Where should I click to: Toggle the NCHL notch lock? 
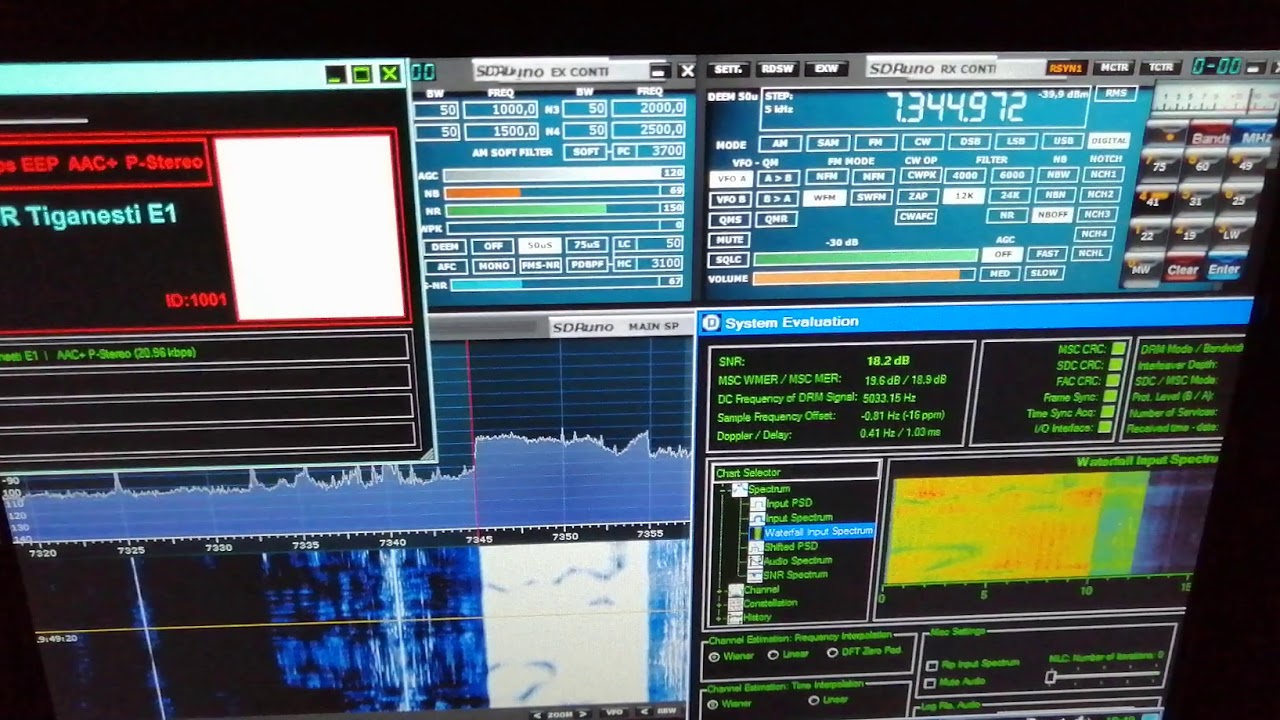1091,253
